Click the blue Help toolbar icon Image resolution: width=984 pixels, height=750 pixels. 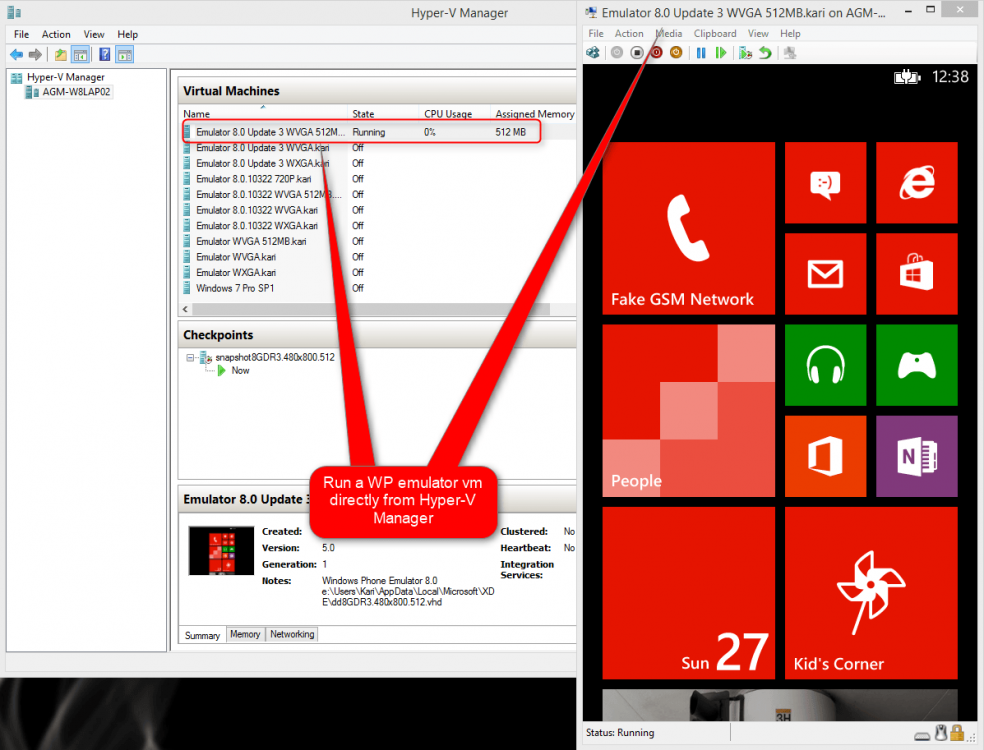[x=104, y=55]
